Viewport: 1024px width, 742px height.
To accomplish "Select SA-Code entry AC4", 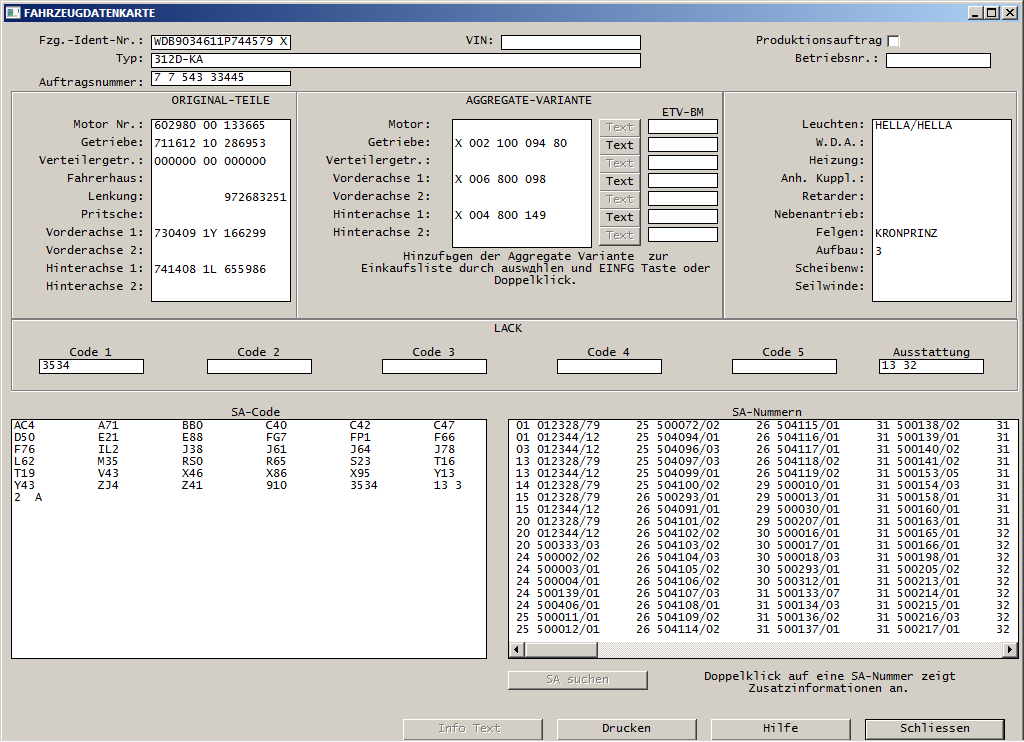I will tap(24, 425).
